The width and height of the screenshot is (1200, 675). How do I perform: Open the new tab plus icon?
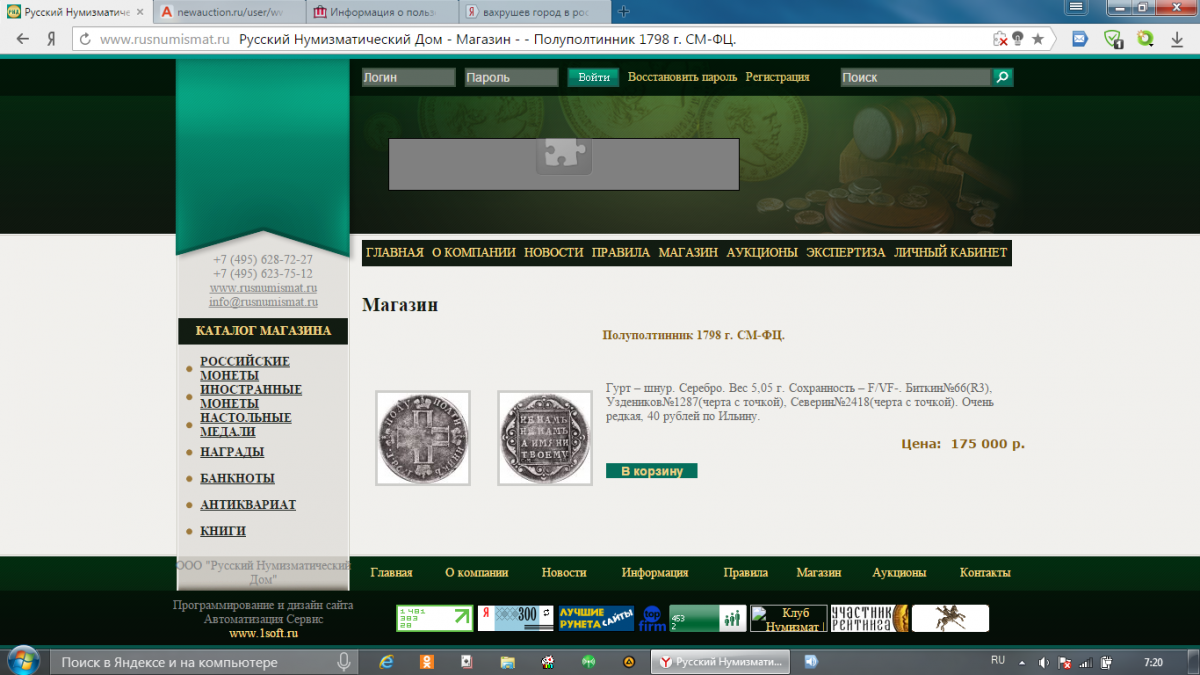point(624,12)
